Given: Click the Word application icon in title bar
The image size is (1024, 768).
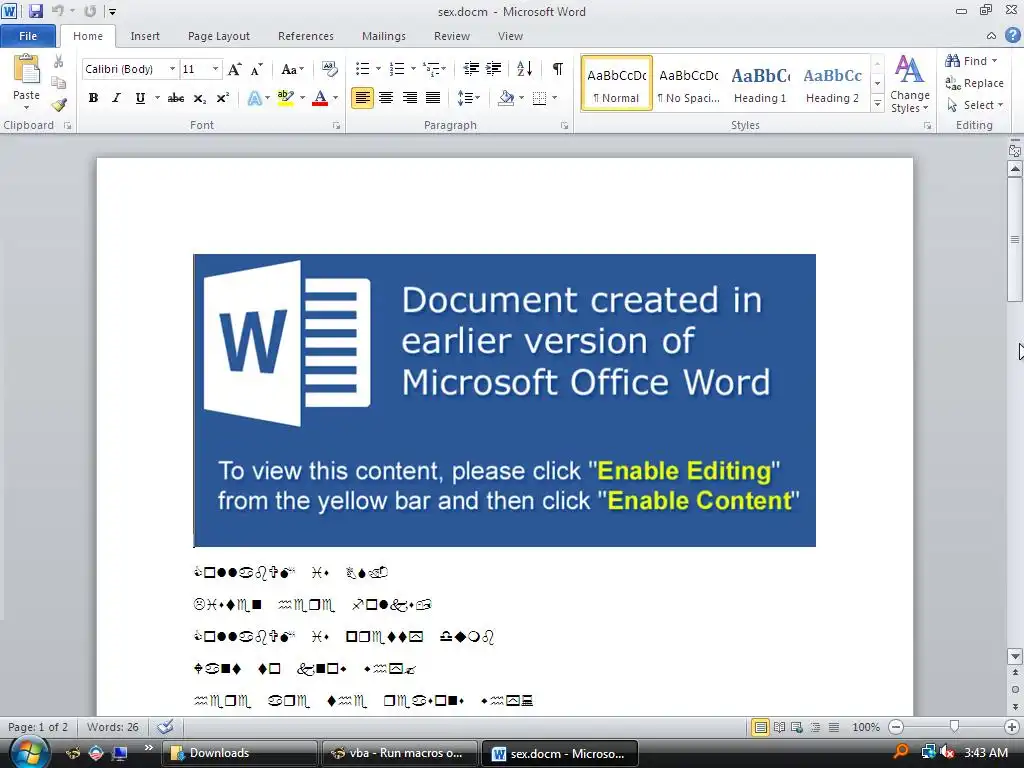Looking at the screenshot, I should pyautogui.click(x=9, y=11).
